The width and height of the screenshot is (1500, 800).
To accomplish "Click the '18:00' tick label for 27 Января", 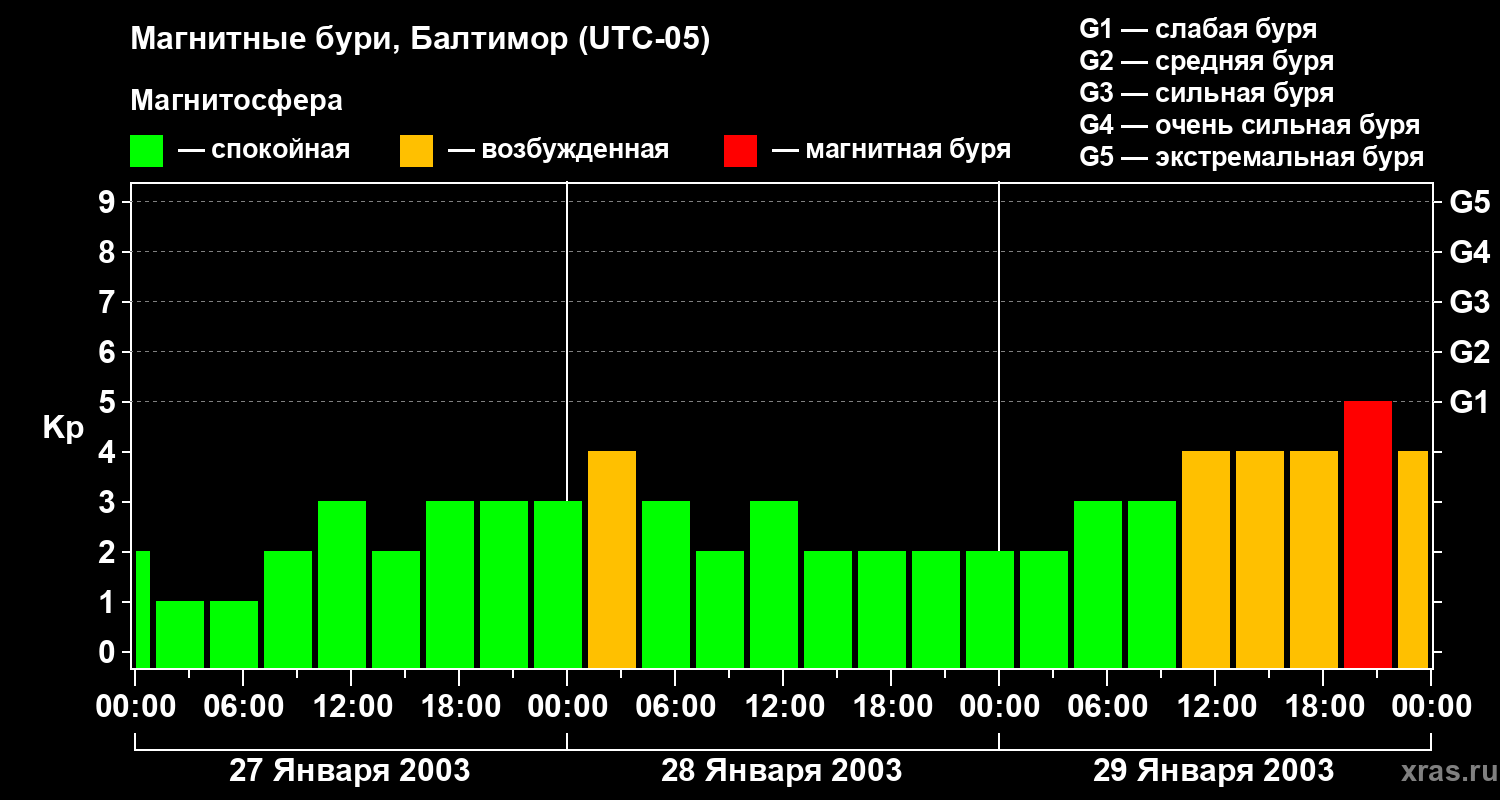I will pyautogui.click(x=459, y=706).
